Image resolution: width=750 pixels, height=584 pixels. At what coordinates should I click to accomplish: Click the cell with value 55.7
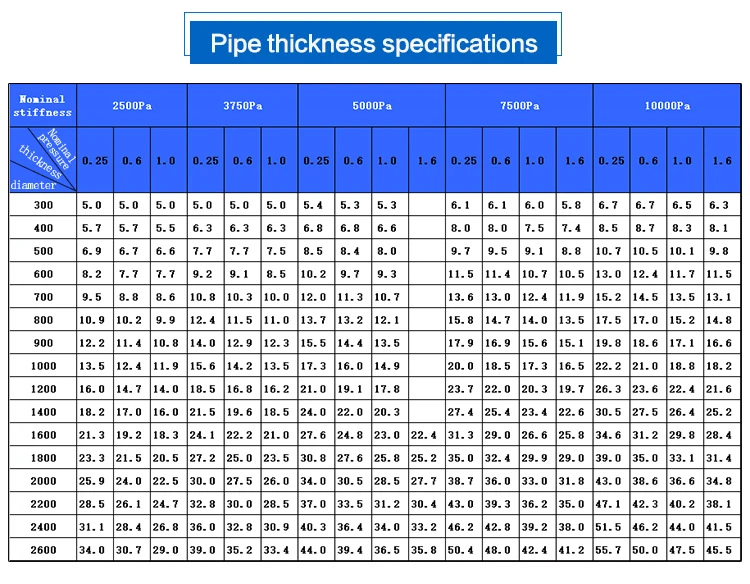tap(609, 550)
